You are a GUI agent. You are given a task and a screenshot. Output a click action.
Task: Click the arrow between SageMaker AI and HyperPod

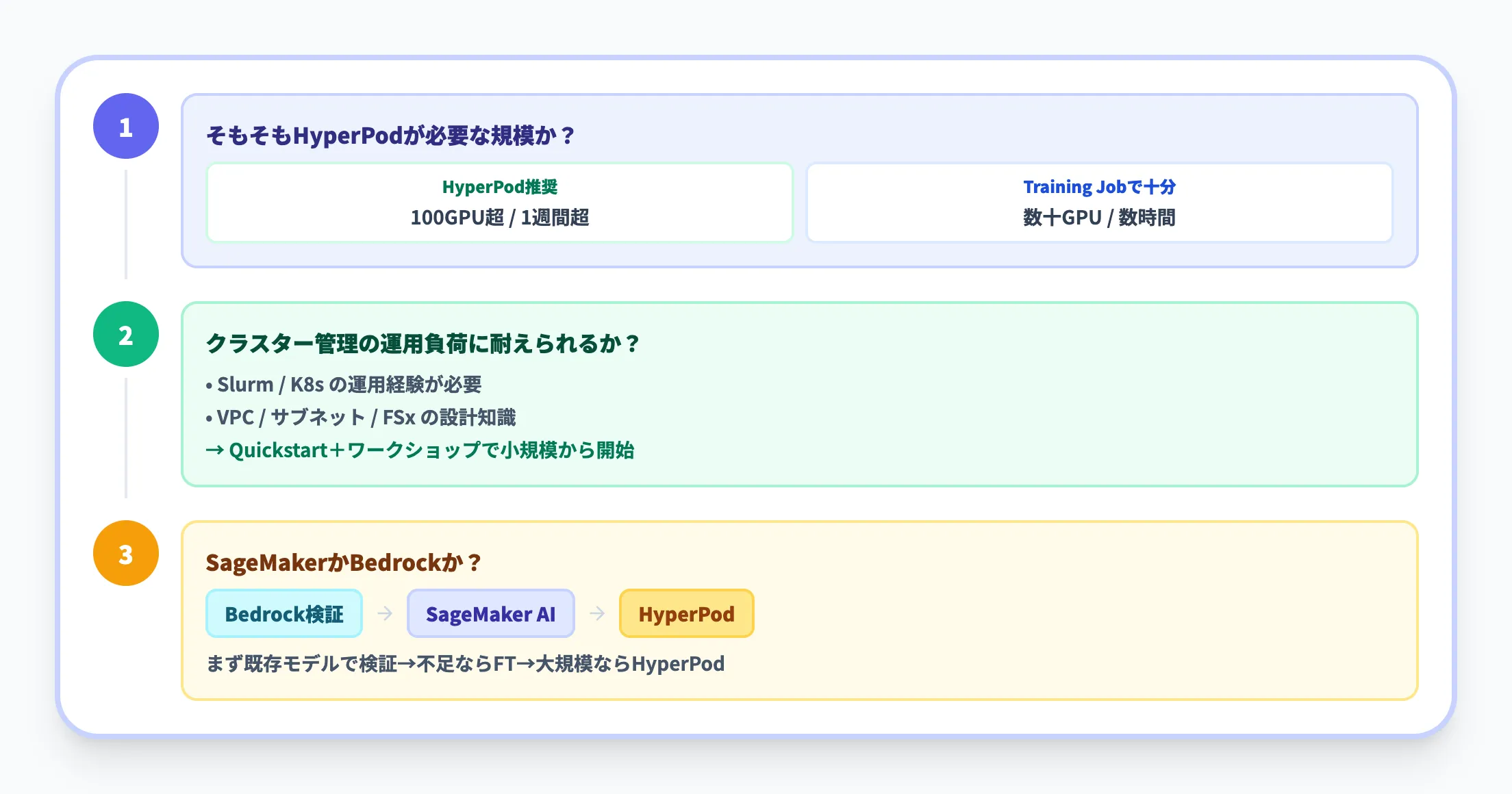pyautogui.click(x=597, y=614)
